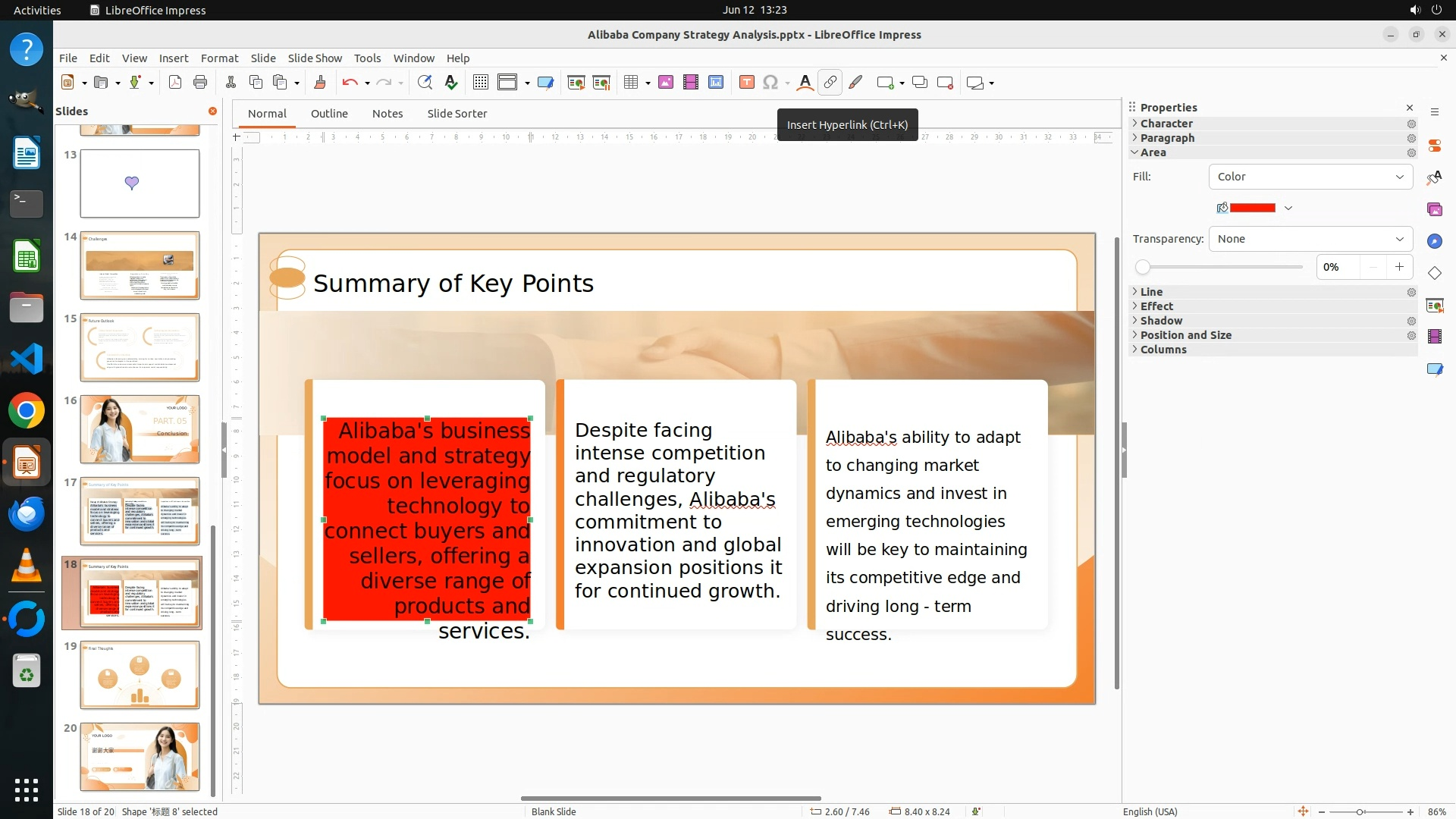Click the Spelling check icon
Screen dimensions: 1456x819
pyautogui.click(x=451, y=83)
